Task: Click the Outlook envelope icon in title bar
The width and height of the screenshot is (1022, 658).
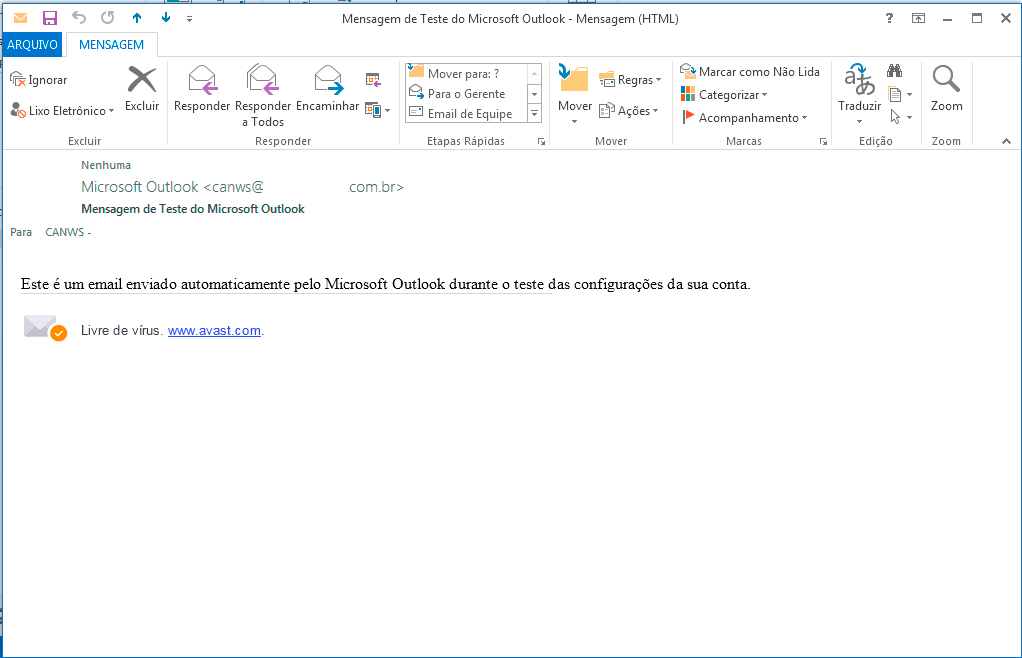Action: tap(20, 18)
